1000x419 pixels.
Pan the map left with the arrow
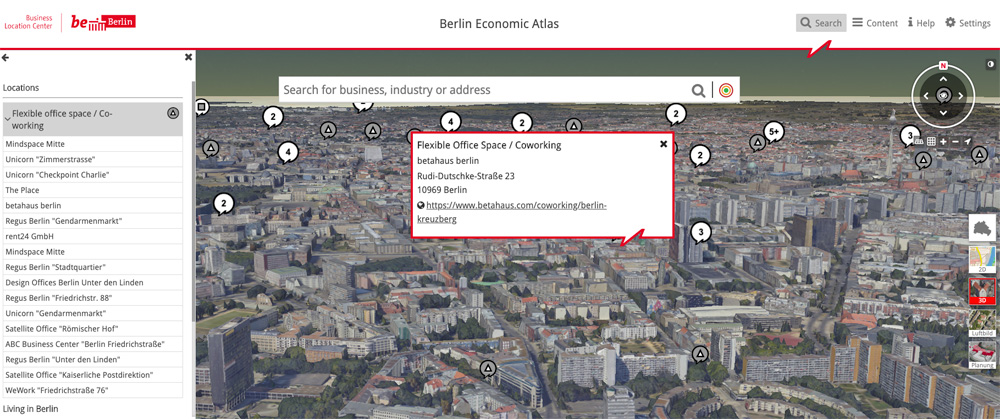pyautogui.click(x=926, y=96)
